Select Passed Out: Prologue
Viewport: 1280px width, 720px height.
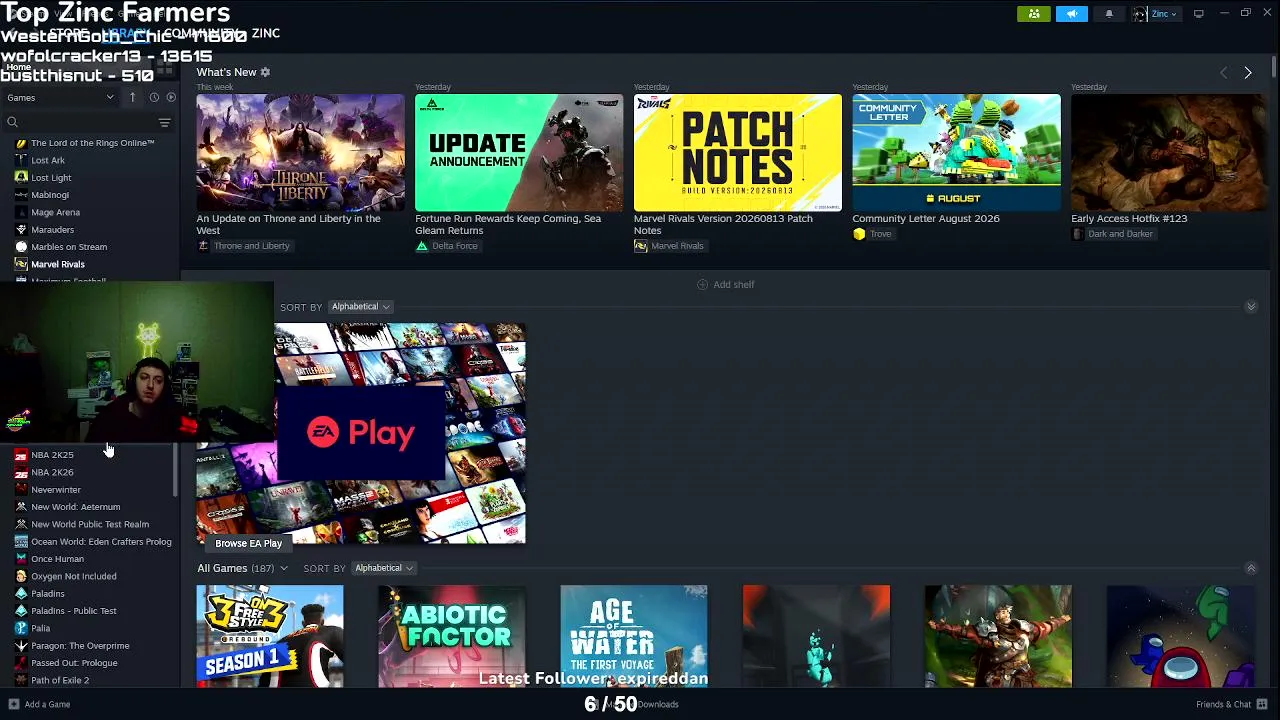coord(74,663)
